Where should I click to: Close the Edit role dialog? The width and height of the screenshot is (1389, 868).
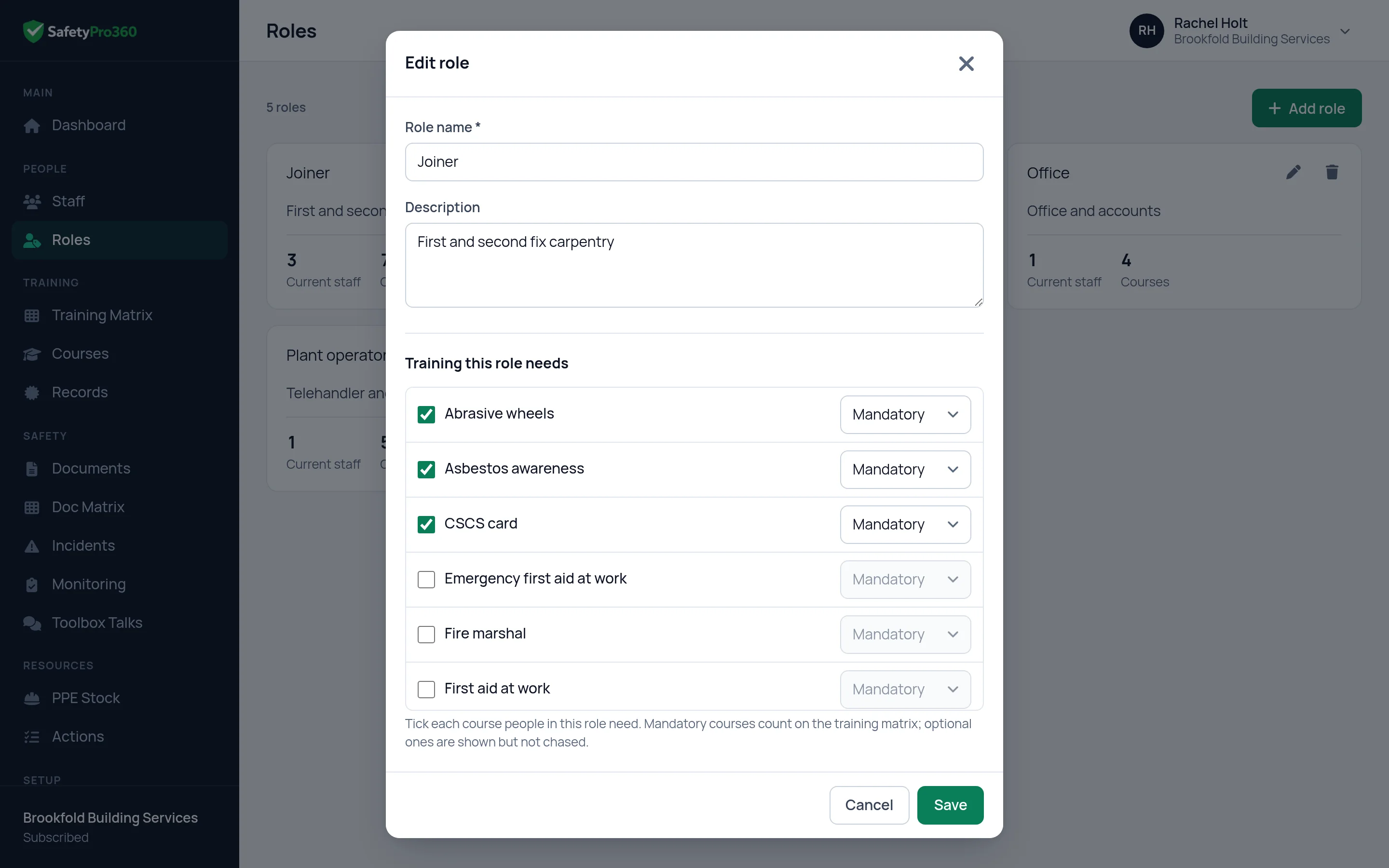967,63
